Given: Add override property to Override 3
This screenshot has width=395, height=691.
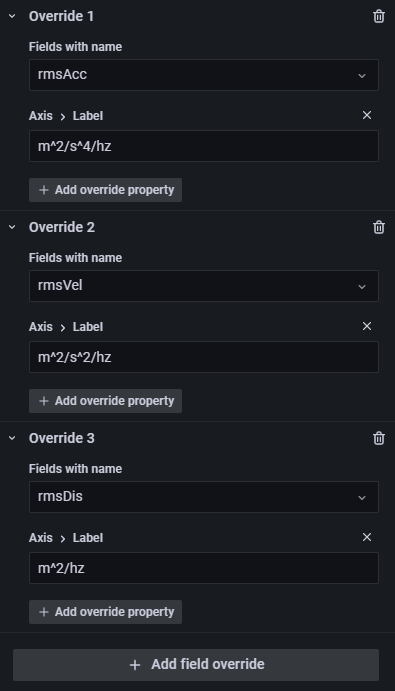Looking at the screenshot, I should click(105, 612).
